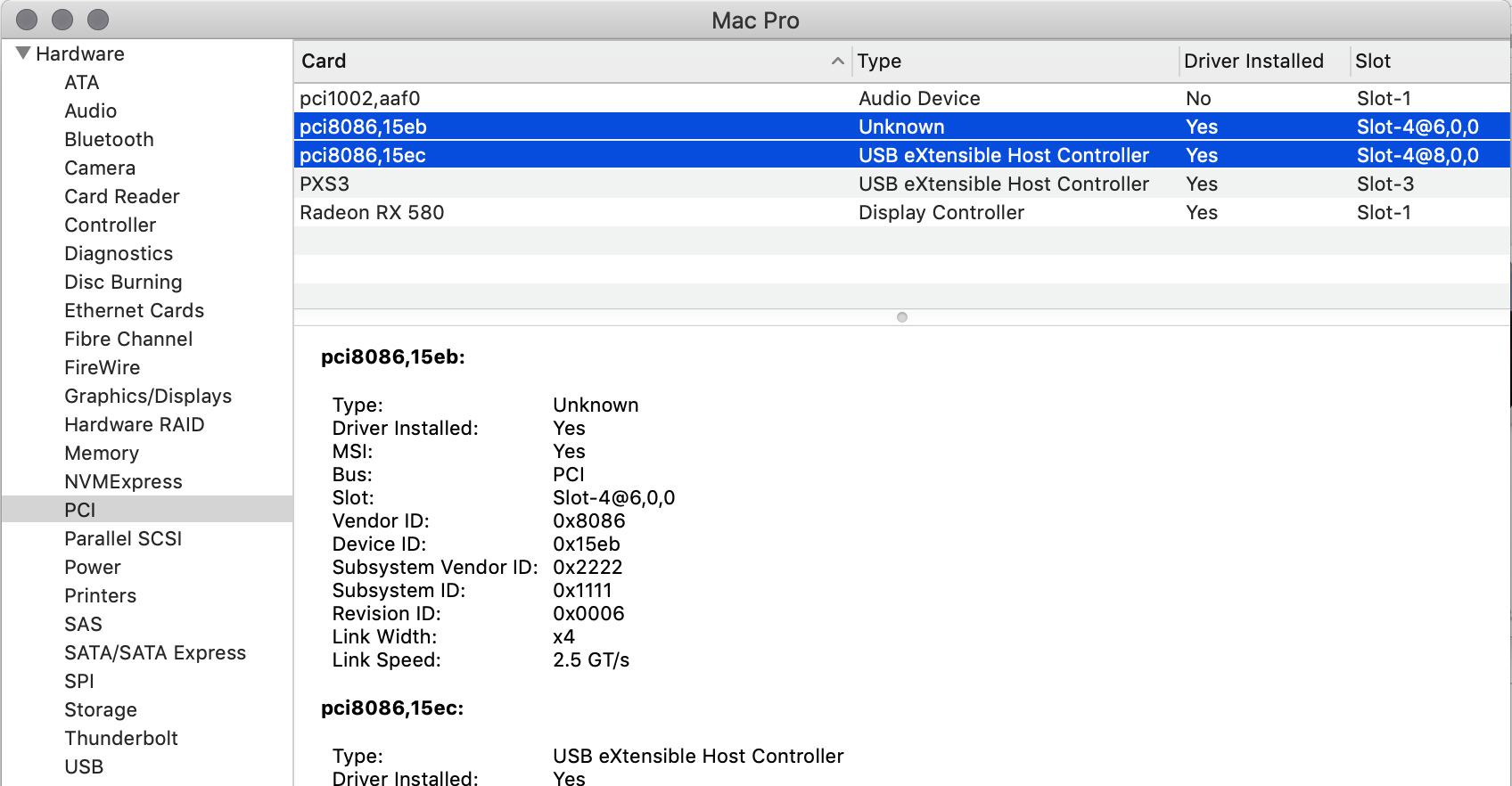This screenshot has width=1512, height=786.
Task: Click the Link Speed value 2.5 GT/s
Action: [x=591, y=660]
